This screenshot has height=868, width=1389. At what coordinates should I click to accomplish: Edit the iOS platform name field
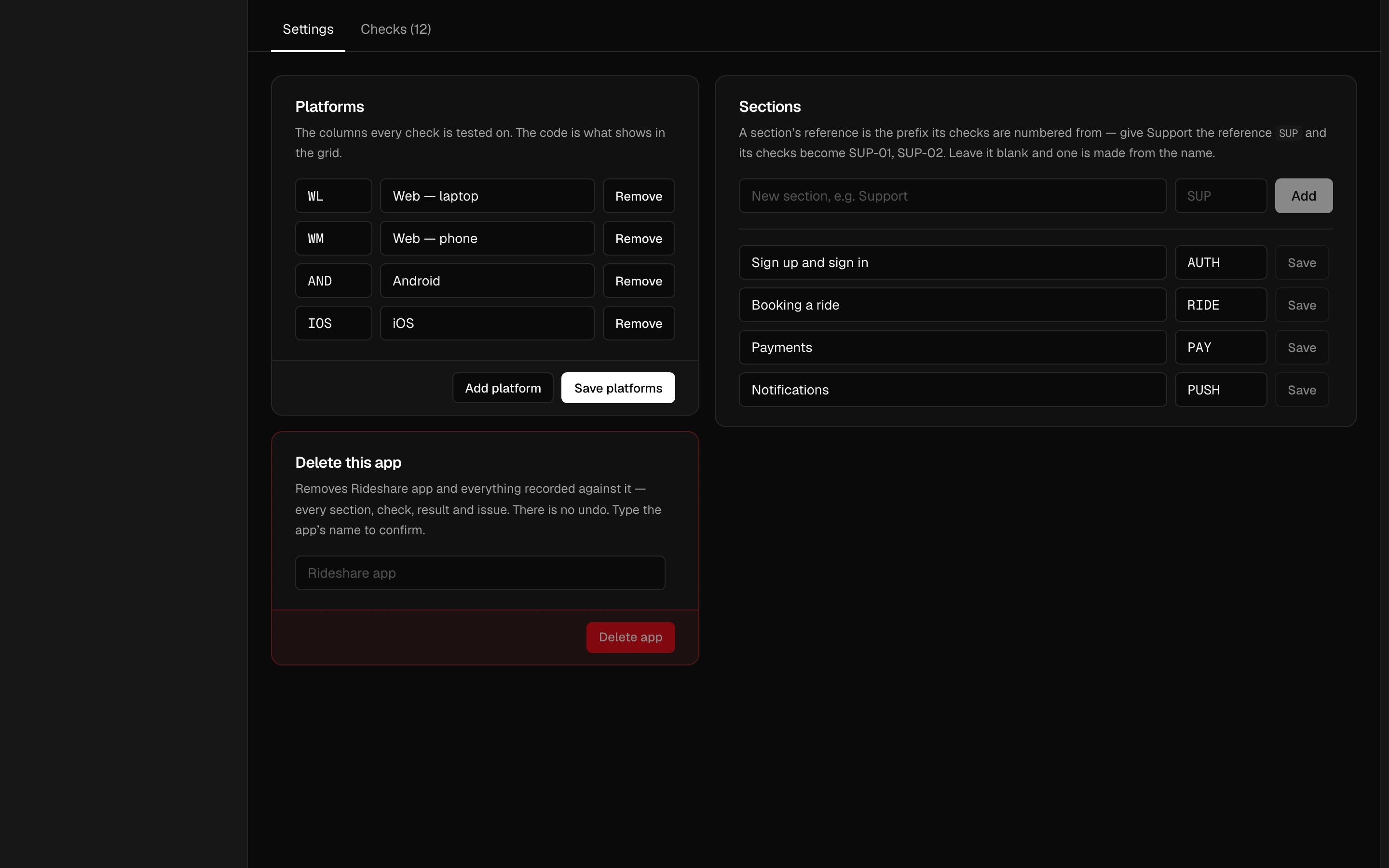point(487,323)
